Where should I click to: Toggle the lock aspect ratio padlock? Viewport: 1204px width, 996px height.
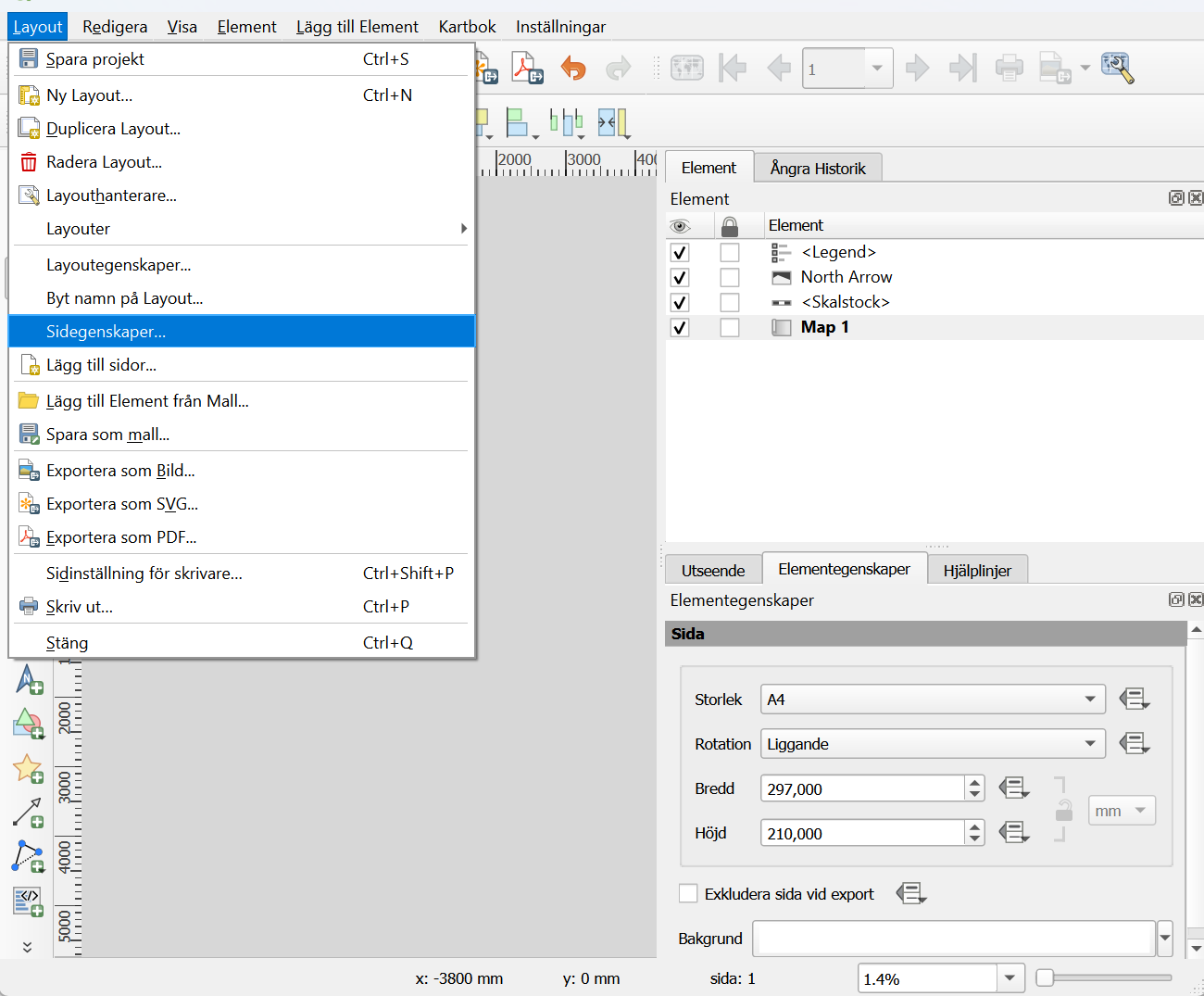click(x=1064, y=810)
